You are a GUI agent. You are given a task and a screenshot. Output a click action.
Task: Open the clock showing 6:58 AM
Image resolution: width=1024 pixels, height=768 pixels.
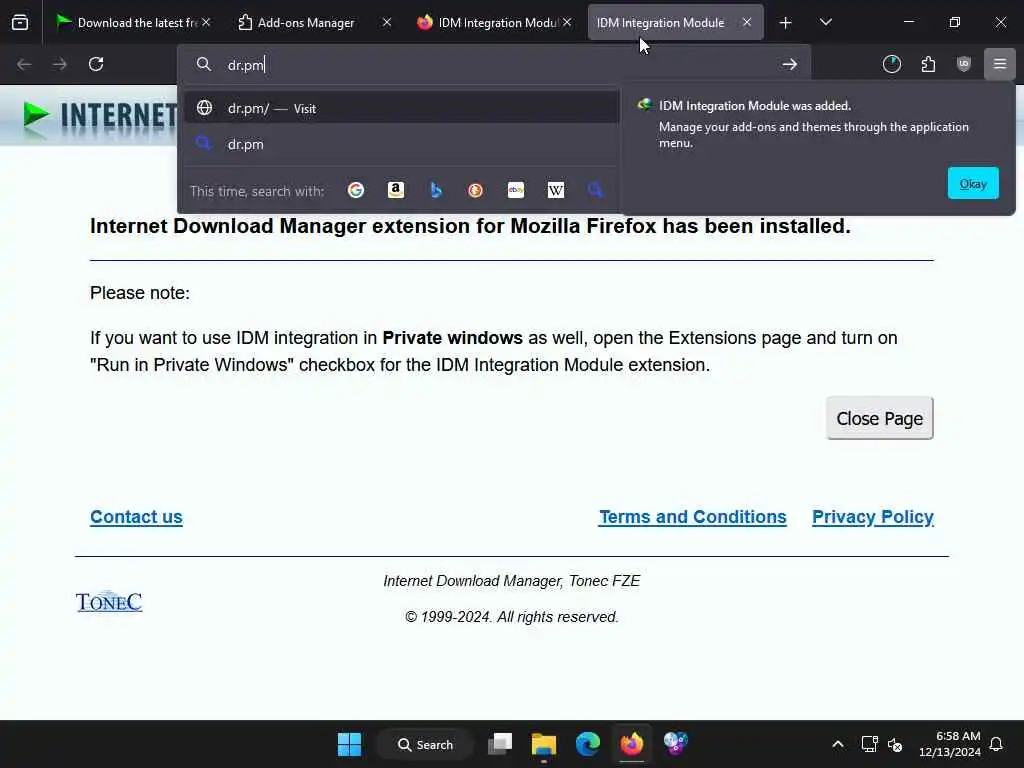pos(950,744)
